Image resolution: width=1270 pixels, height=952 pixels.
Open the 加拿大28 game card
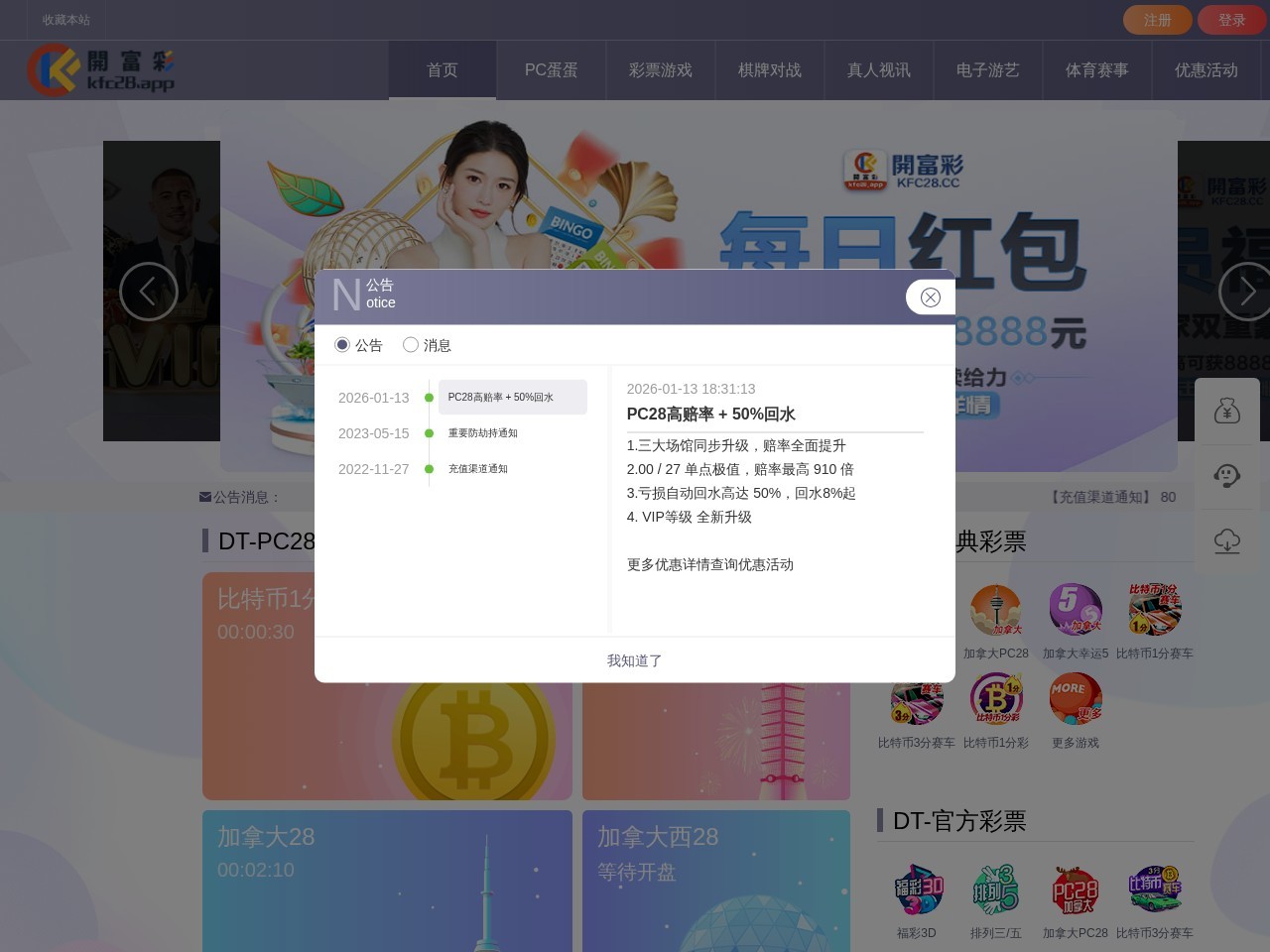click(x=387, y=881)
